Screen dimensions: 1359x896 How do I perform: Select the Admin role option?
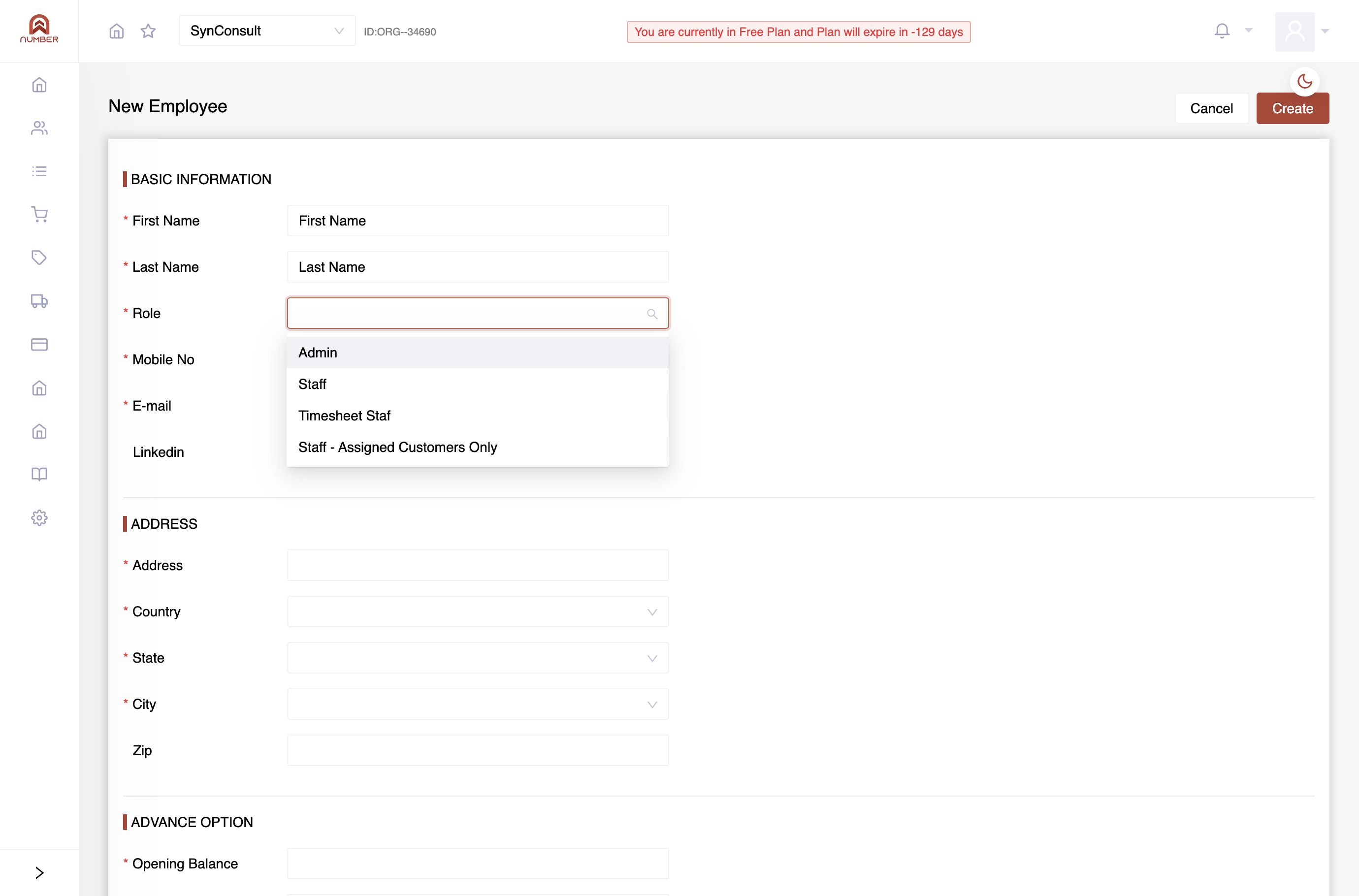[x=478, y=352]
